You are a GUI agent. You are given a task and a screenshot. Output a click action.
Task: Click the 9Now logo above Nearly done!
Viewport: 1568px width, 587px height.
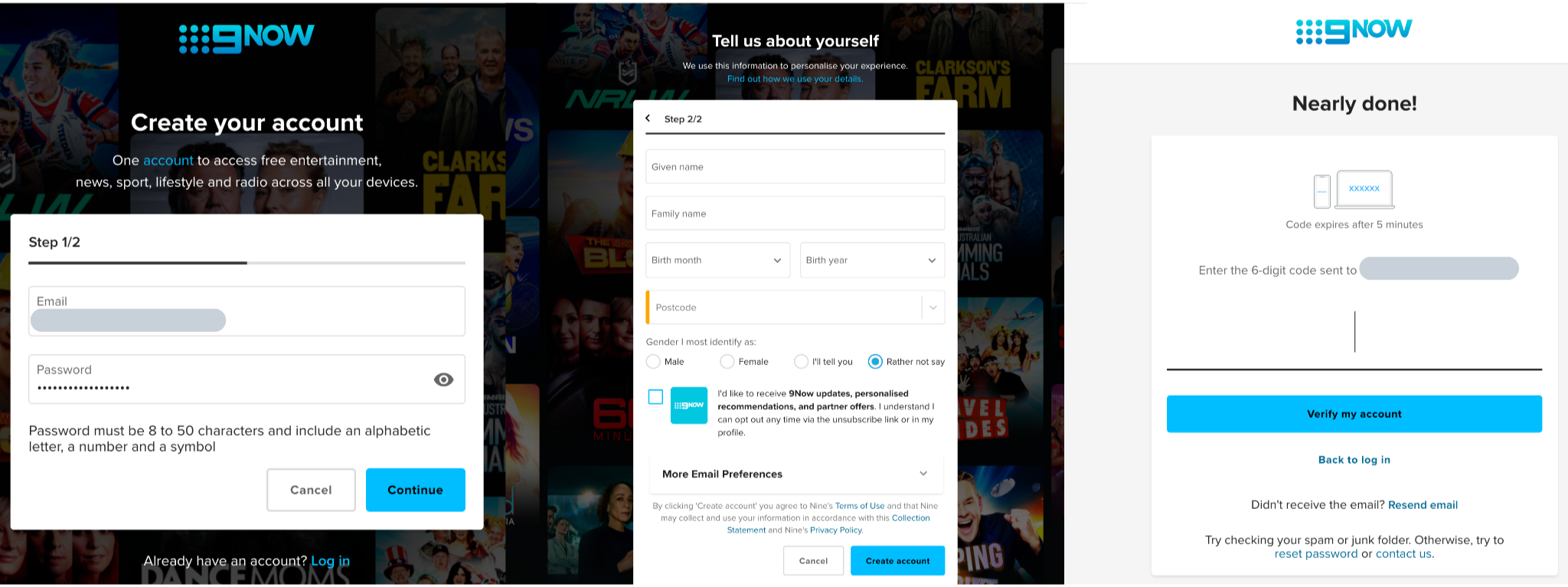tap(1354, 31)
